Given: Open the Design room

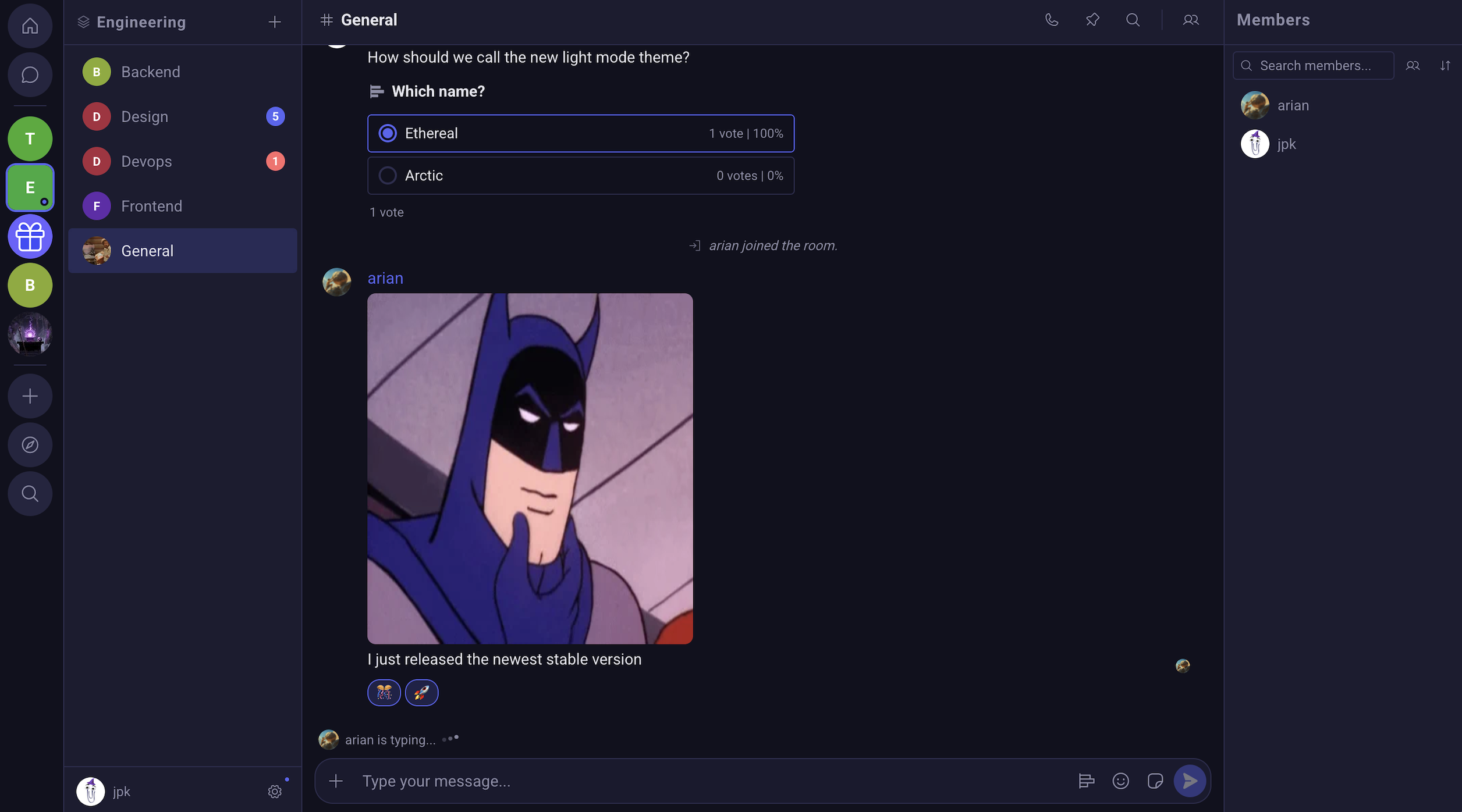Looking at the screenshot, I should pos(183,116).
